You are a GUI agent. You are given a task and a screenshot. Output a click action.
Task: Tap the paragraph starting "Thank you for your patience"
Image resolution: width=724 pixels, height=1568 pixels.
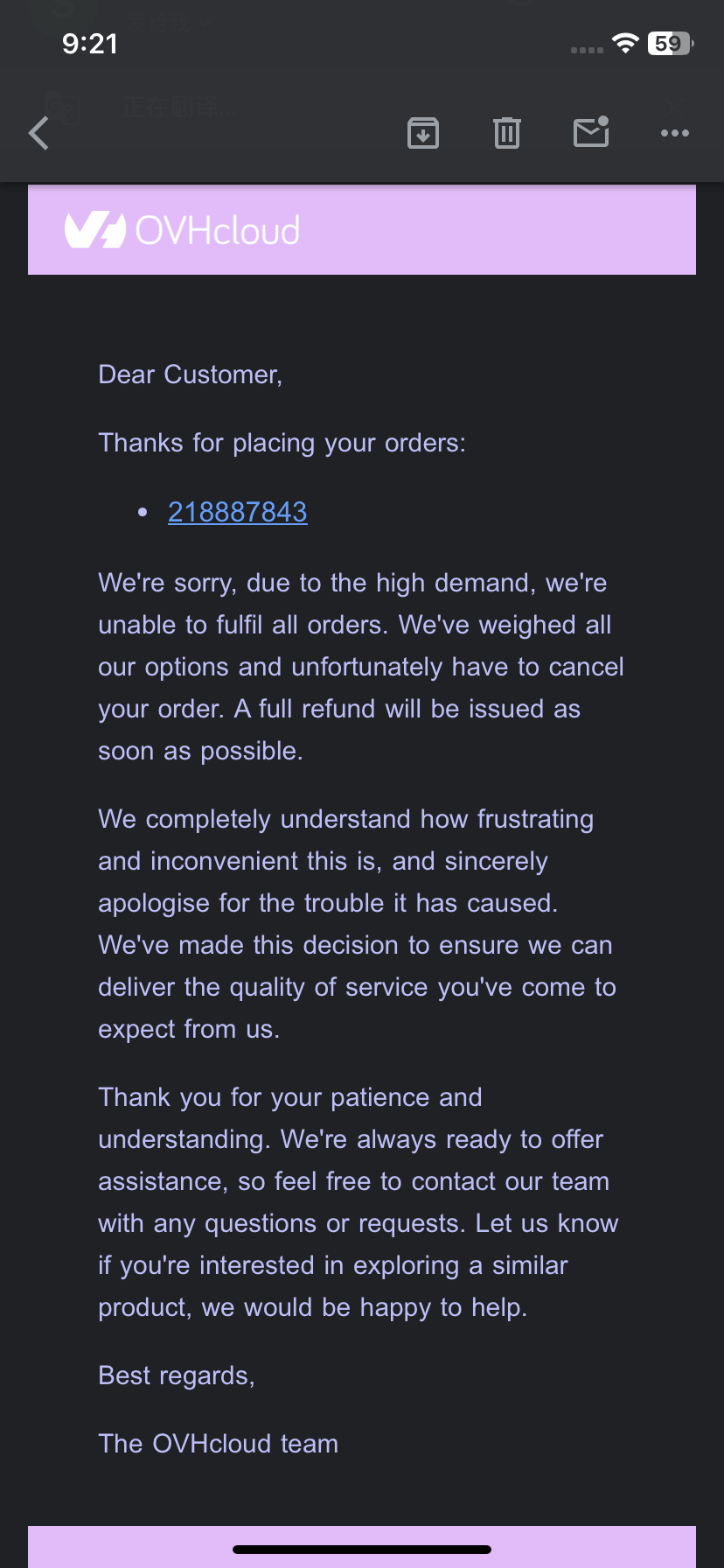[x=359, y=1202]
